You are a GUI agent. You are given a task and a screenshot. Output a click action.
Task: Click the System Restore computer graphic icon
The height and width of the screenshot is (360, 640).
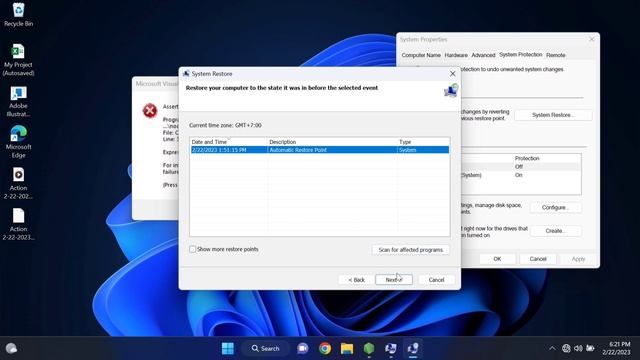(x=451, y=90)
